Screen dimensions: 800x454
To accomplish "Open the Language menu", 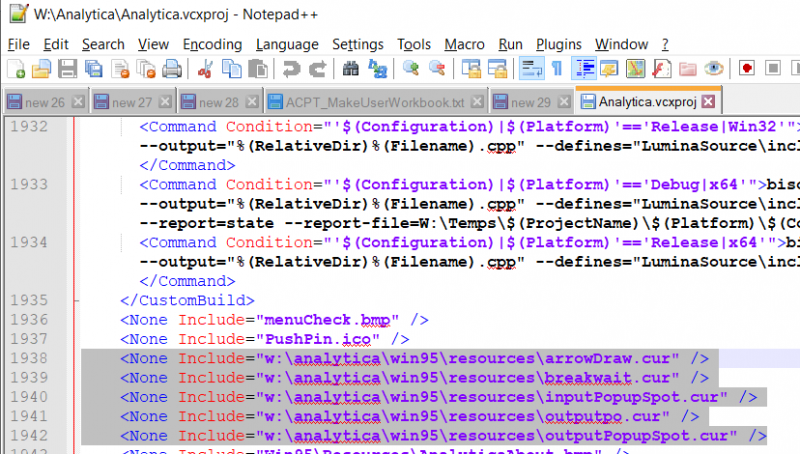I will click(x=287, y=45).
